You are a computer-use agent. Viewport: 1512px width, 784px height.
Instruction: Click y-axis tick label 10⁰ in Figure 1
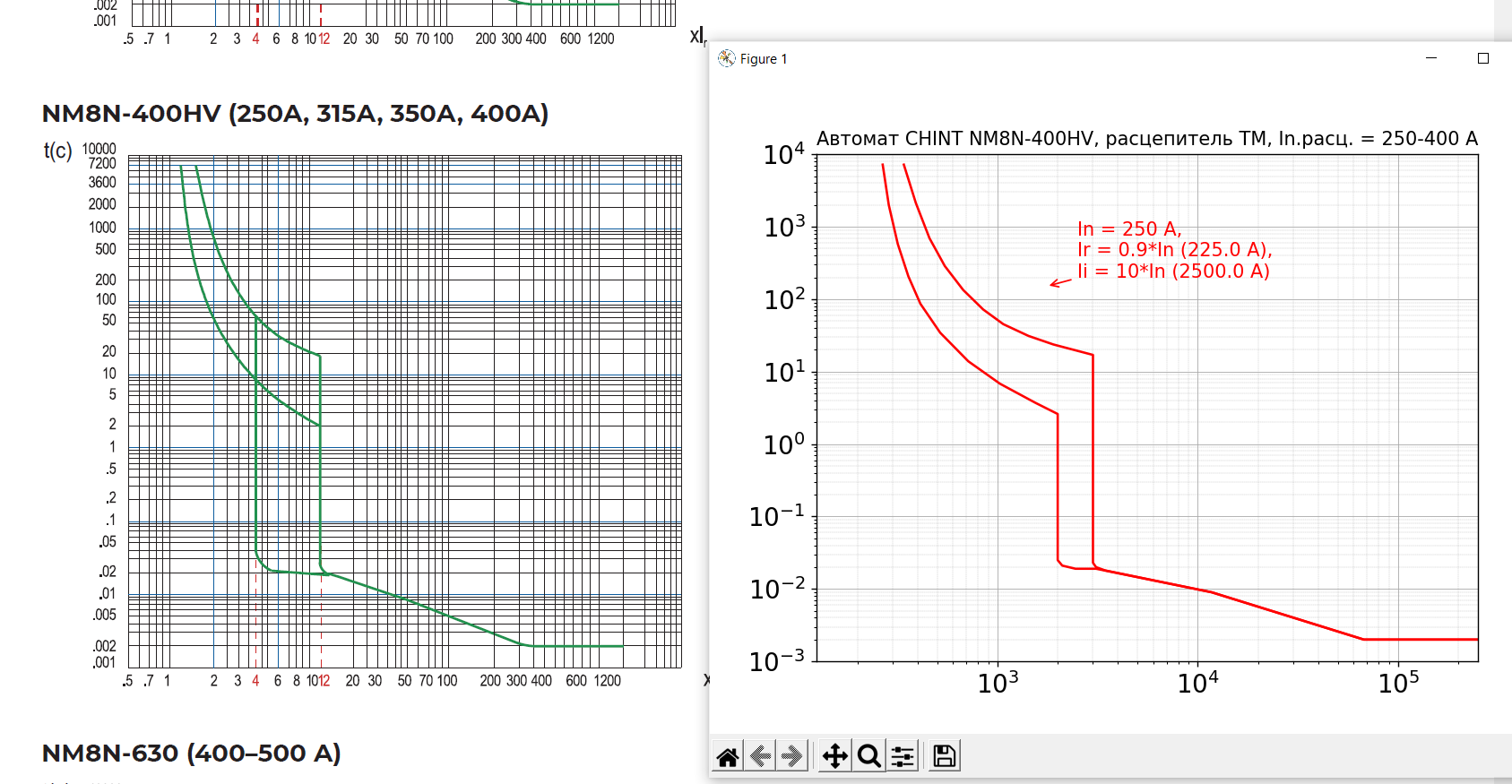pos(784,444)
